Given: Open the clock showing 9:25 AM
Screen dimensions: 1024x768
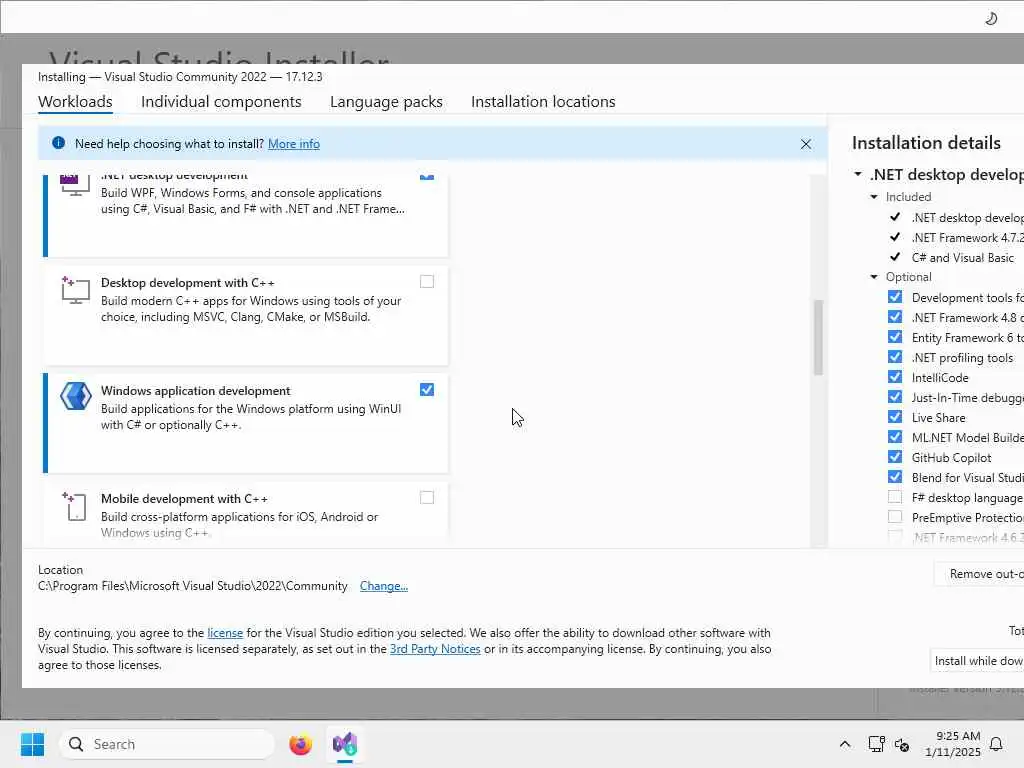Looking at the screenshot, I should 953,744.
